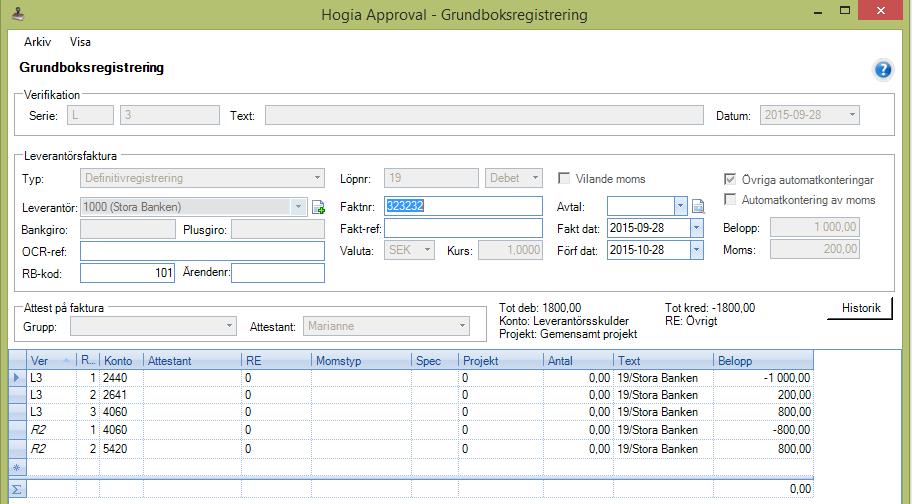Select konto cell 5420
This screenshot has width=912, height=504.
(121, 449)
